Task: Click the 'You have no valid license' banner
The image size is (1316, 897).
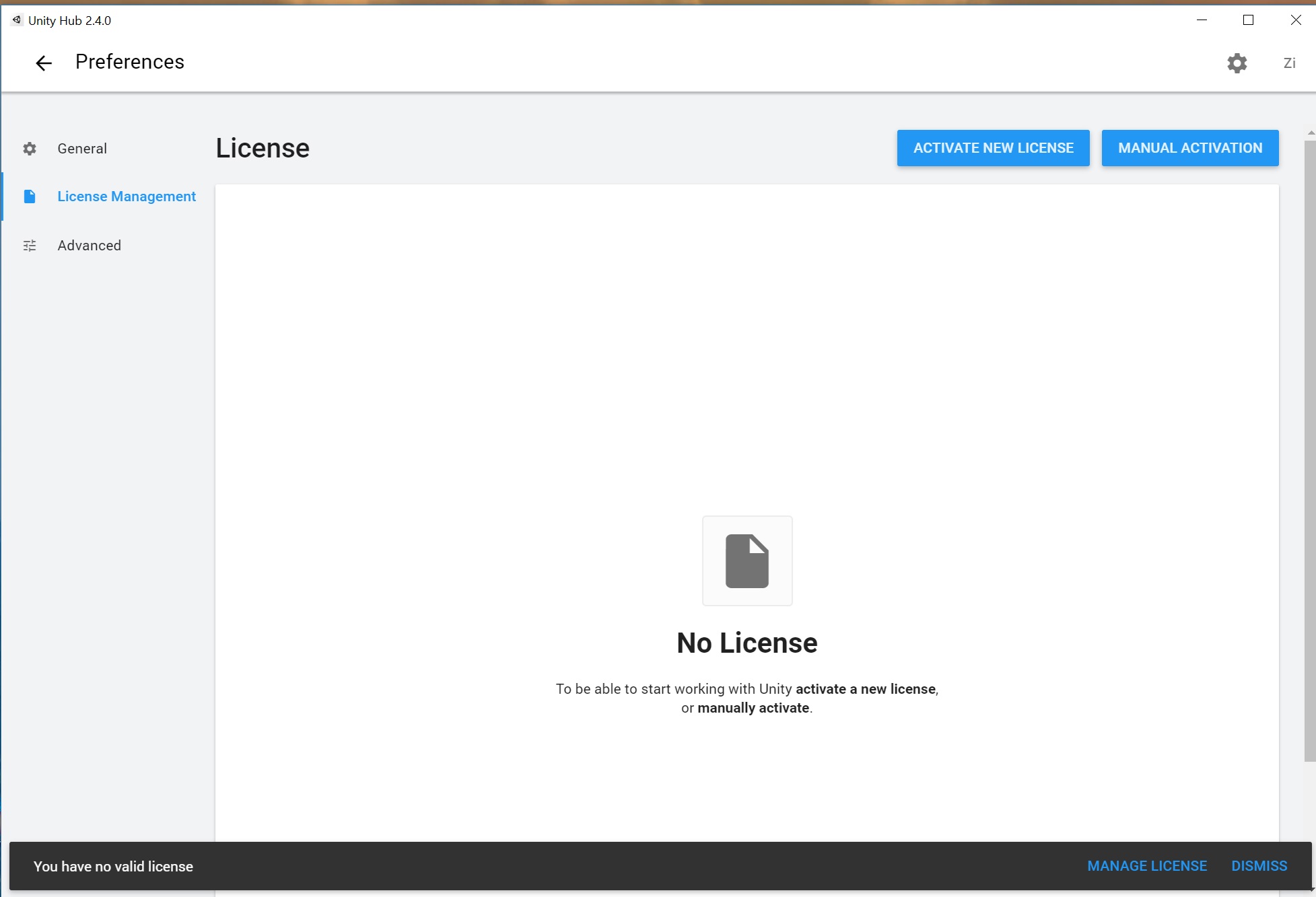Action: coord(112,866)
